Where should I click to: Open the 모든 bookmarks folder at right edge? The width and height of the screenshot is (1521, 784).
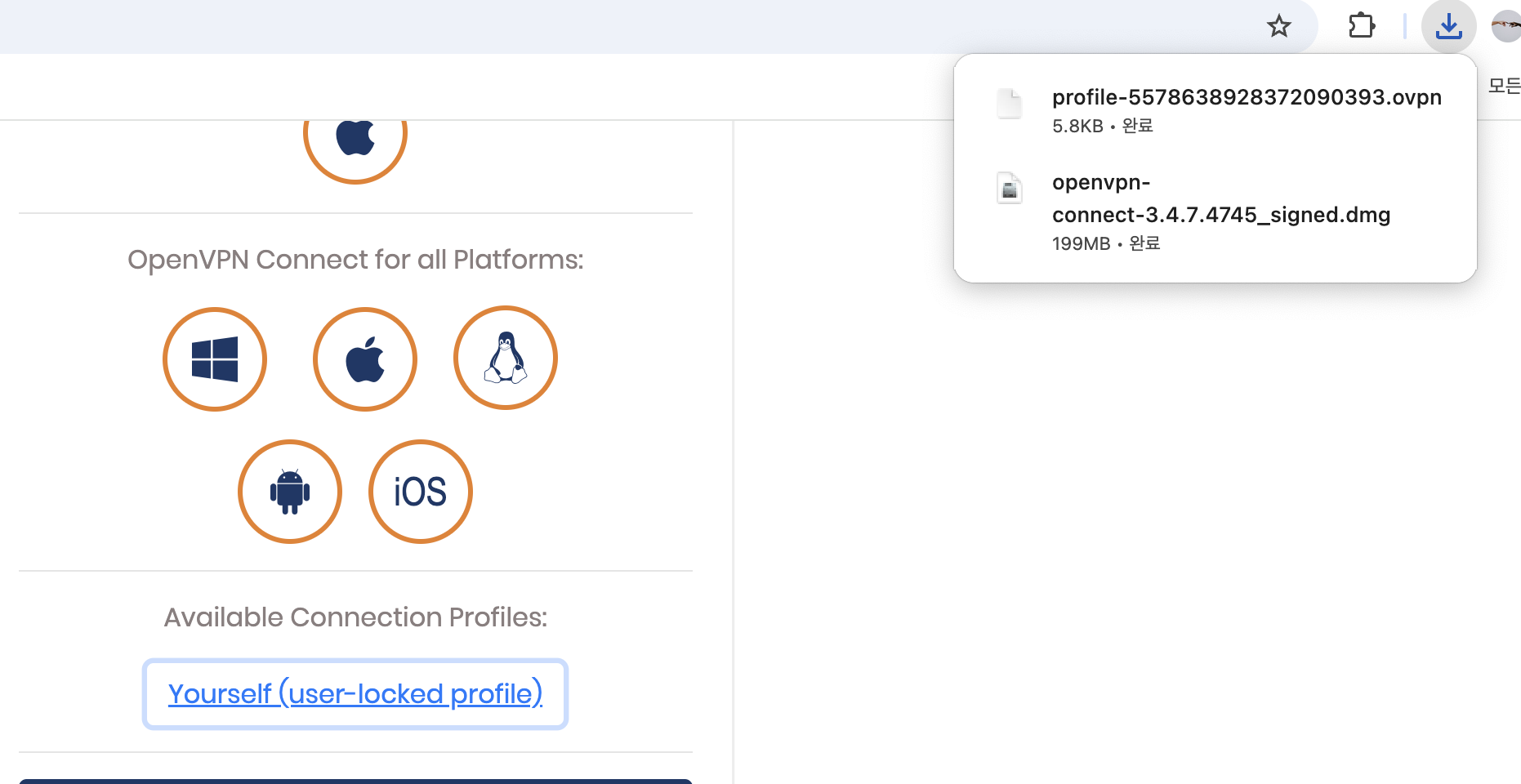click(x=1504, y=86)
